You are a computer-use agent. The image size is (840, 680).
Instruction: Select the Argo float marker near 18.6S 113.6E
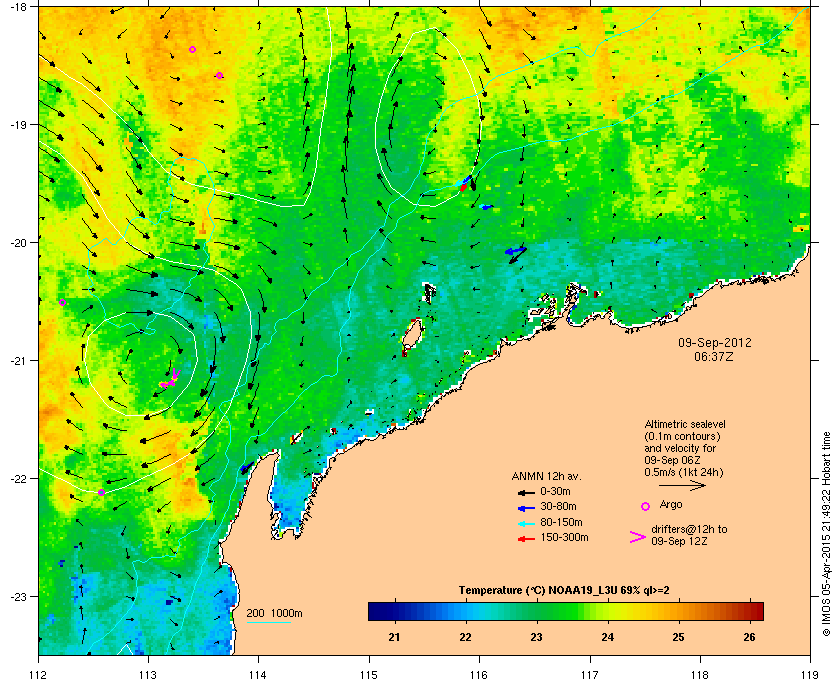[219, 76]
